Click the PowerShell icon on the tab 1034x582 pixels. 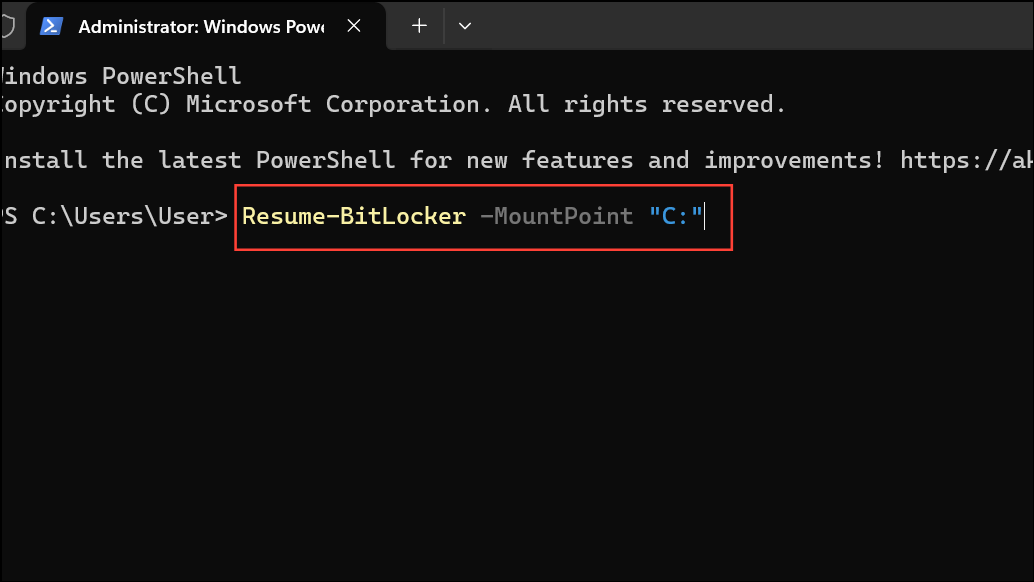pos(52,26)
